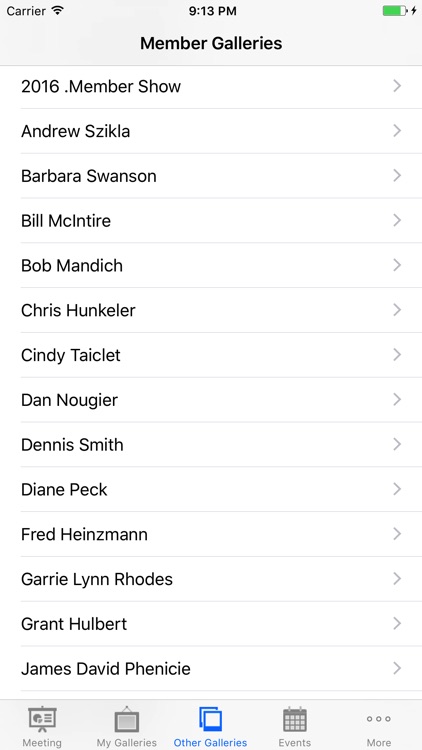Tap the More three-dots icon
Viewport: 422px width, 750px height.
[x=378, y=719]
